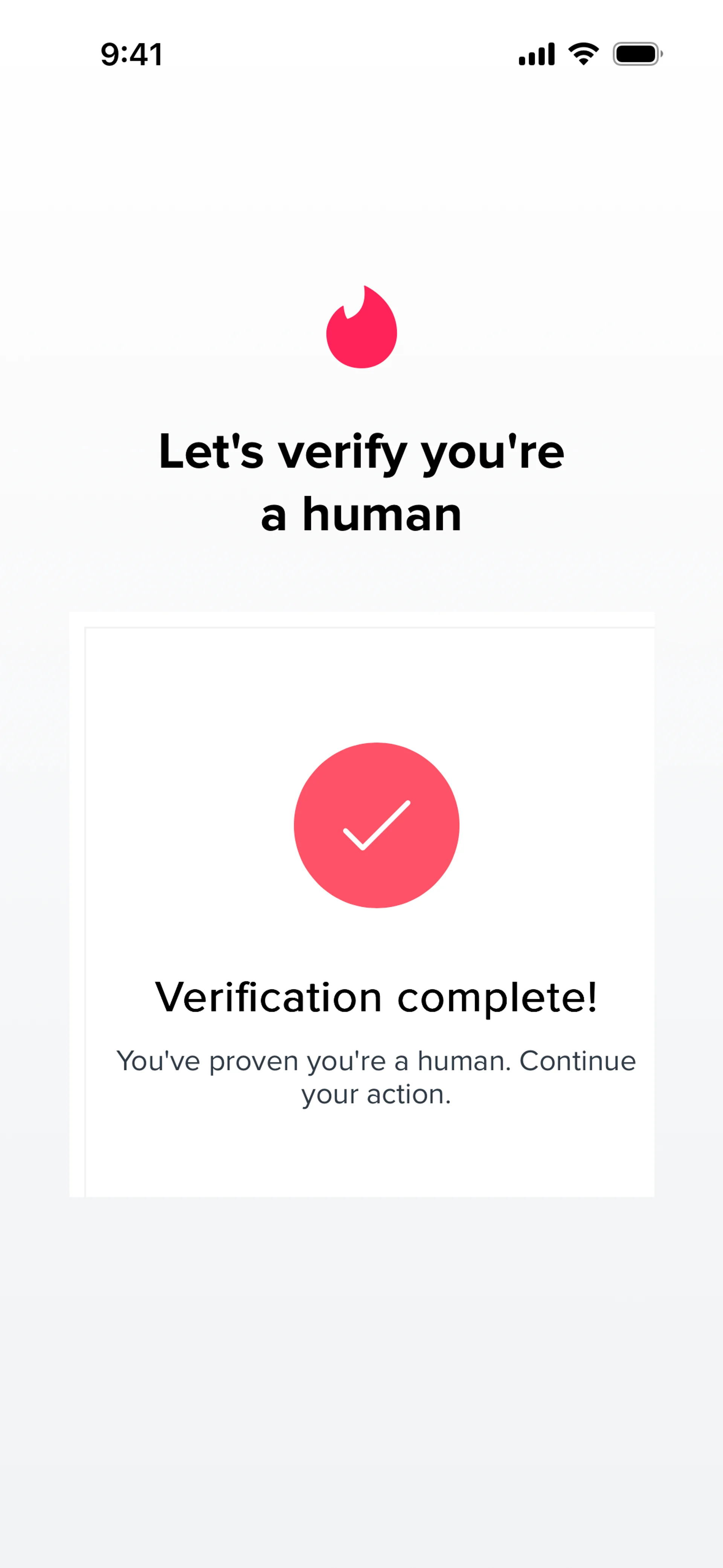The height and width of the screenshot is (1568, 723).
Task: Tap the pink checkmark circle
Action: point(376,825)
